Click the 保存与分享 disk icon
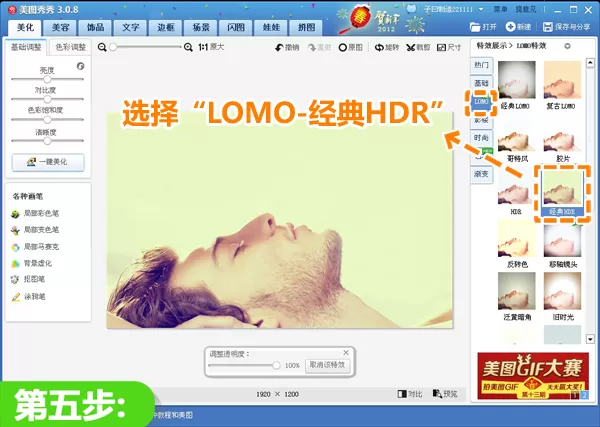 tap(548, 26)
